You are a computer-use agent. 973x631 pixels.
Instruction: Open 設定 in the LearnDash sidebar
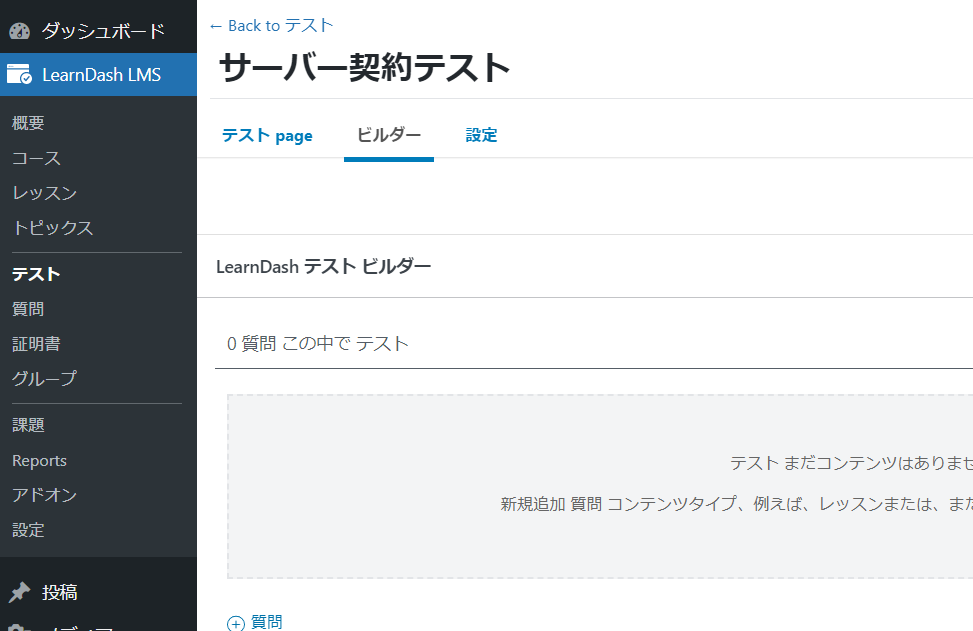(28, 530)
